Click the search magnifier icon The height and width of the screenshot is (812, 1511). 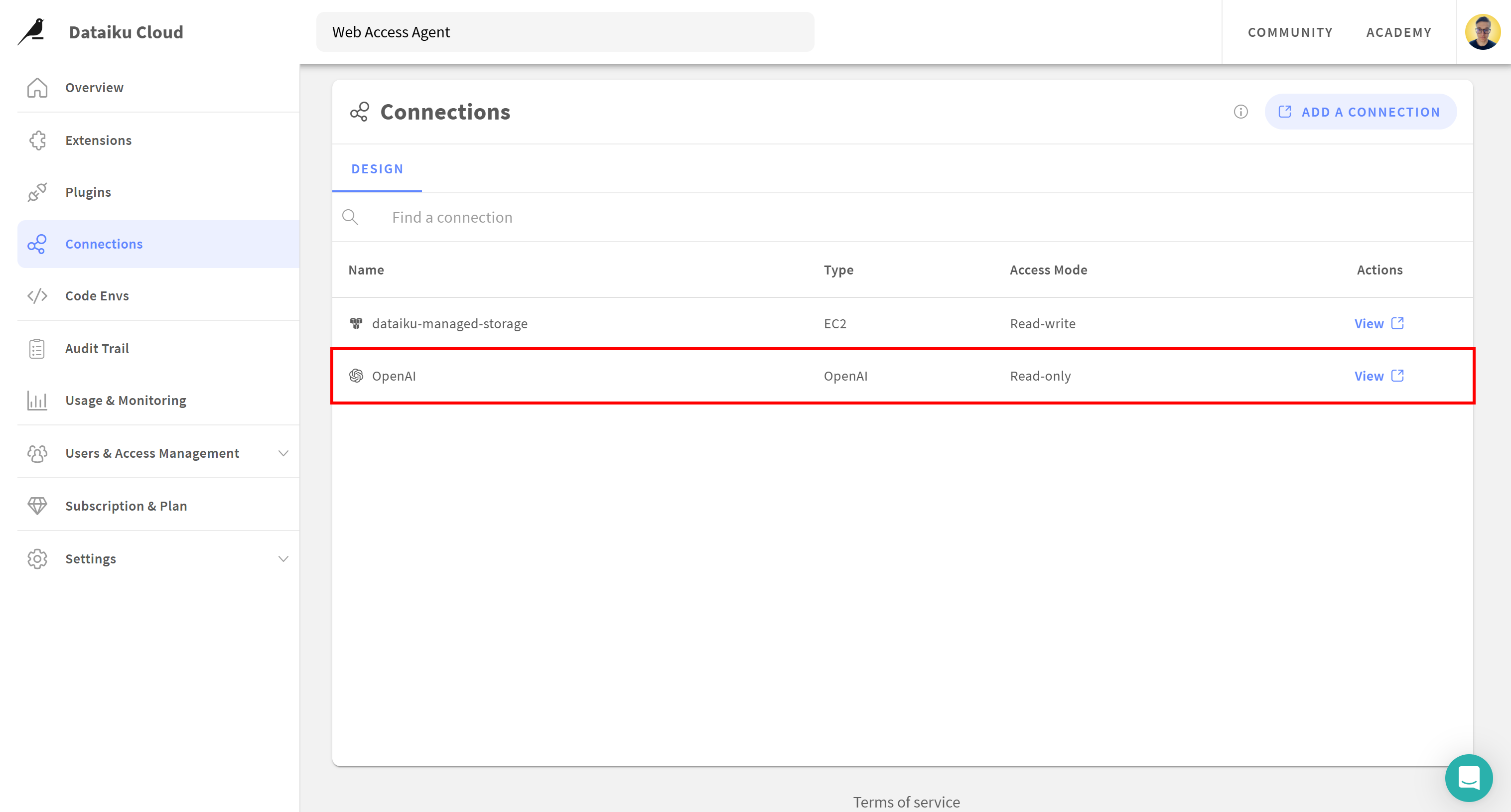[350, 217]
